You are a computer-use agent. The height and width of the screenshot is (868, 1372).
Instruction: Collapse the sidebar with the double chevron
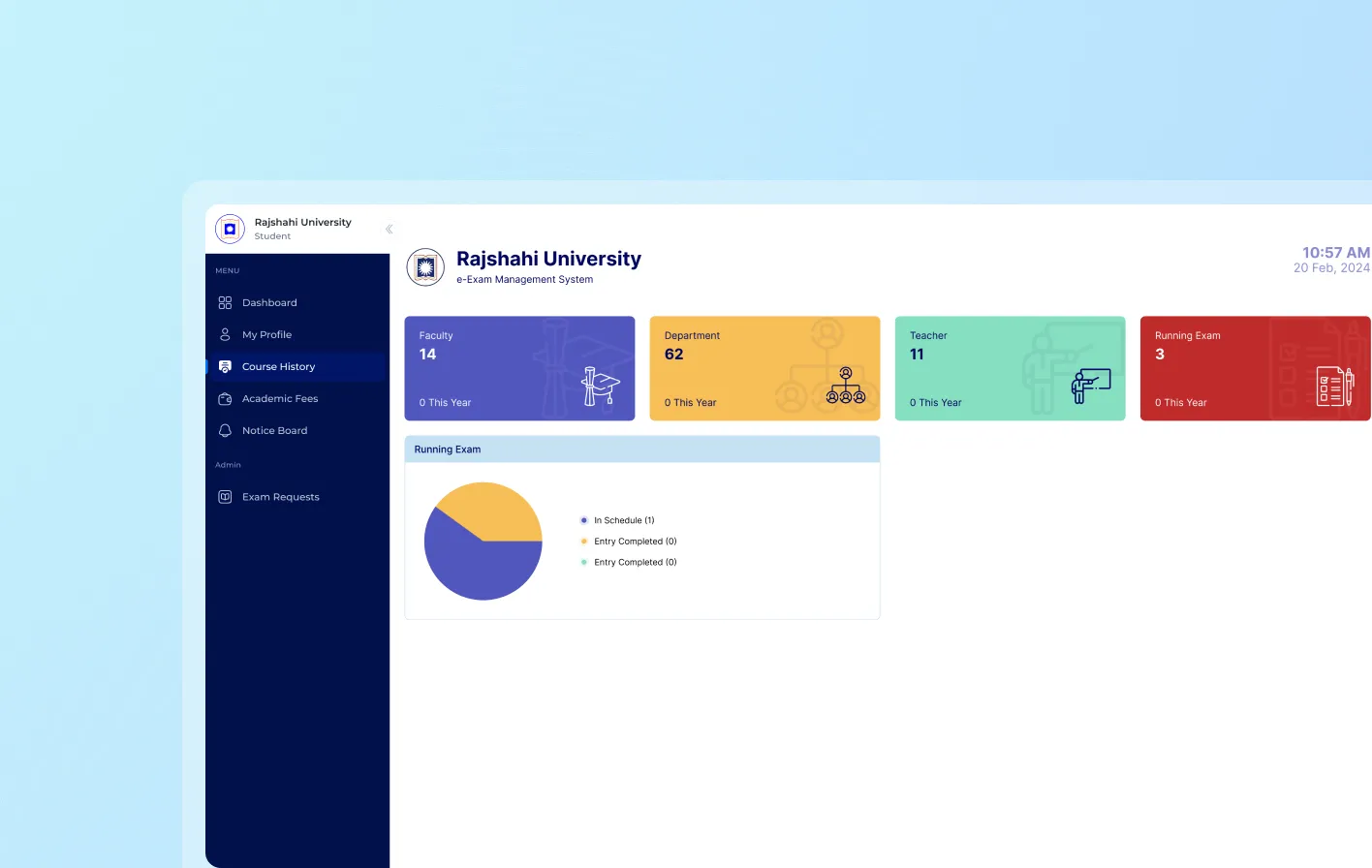pyautogui.click(x=389, y=230)
